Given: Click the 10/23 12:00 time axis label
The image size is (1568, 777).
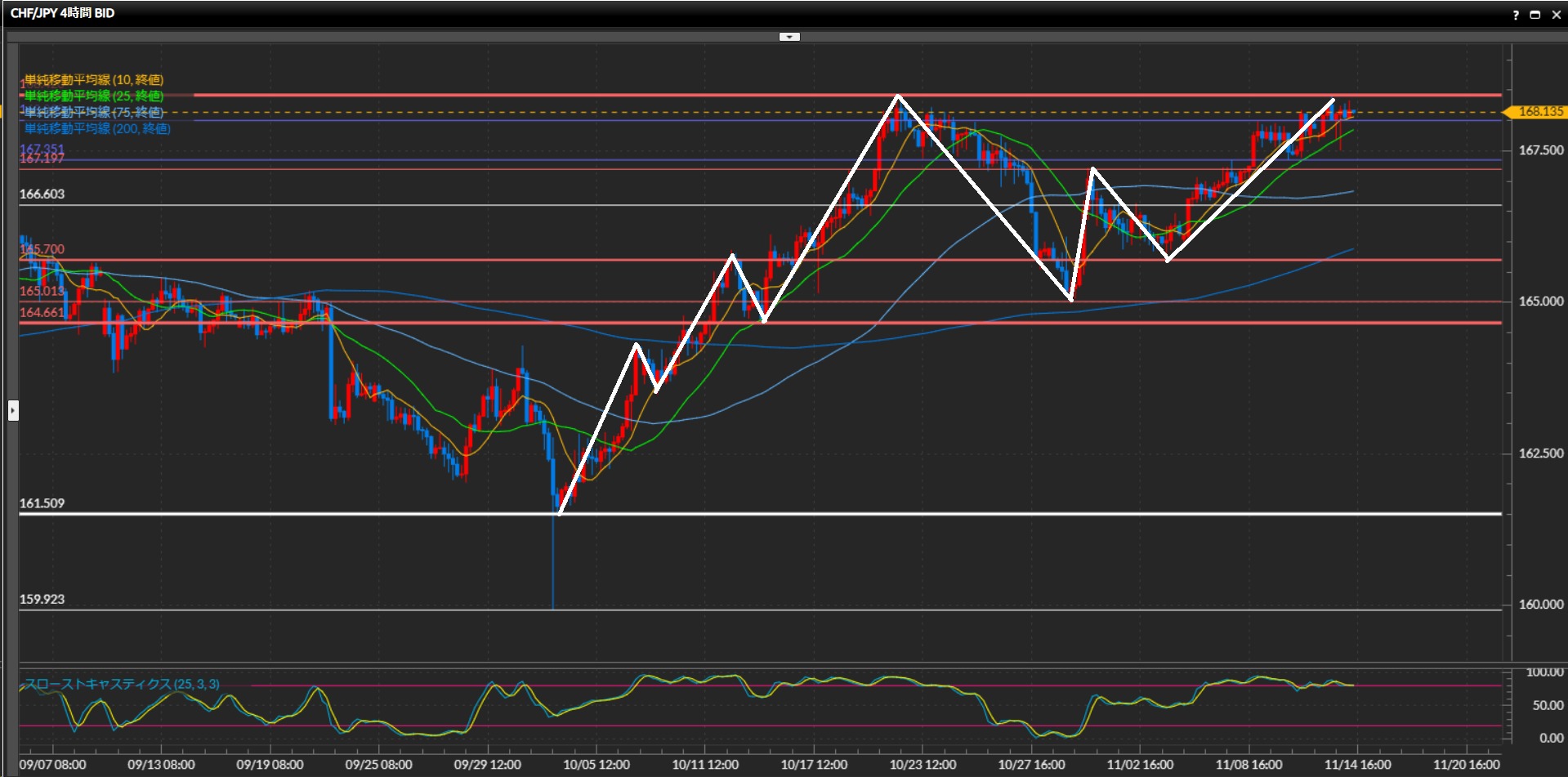Looking at the screenshot, I should tap(922, 765).
